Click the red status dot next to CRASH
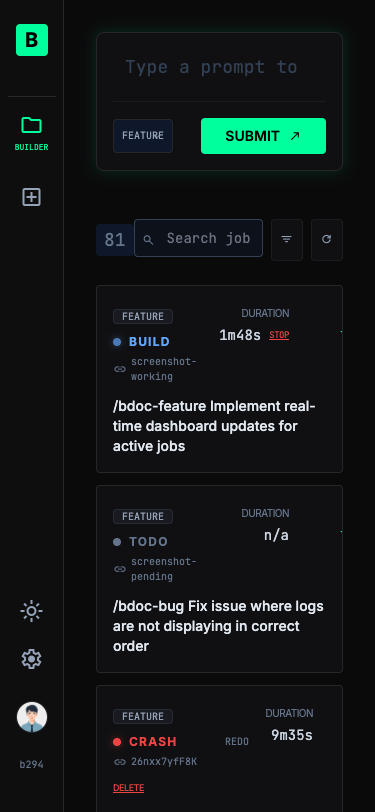This screenshot has height=812, width=375. coord(117,742)
